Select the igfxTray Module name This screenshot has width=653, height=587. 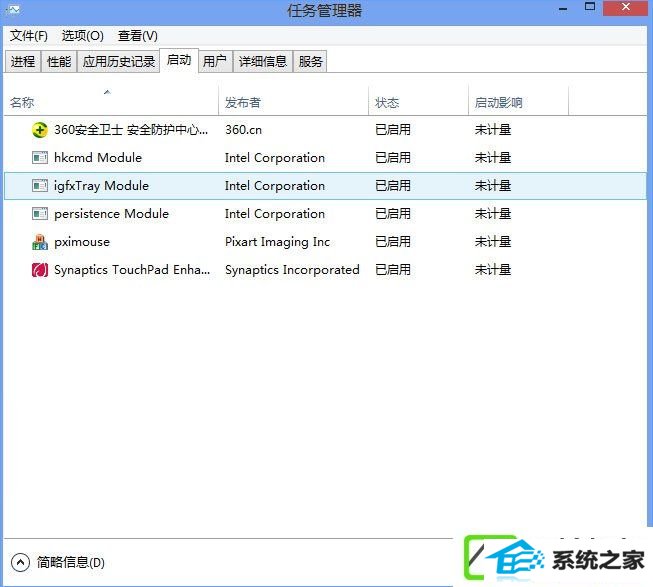[x=101, y=186]
